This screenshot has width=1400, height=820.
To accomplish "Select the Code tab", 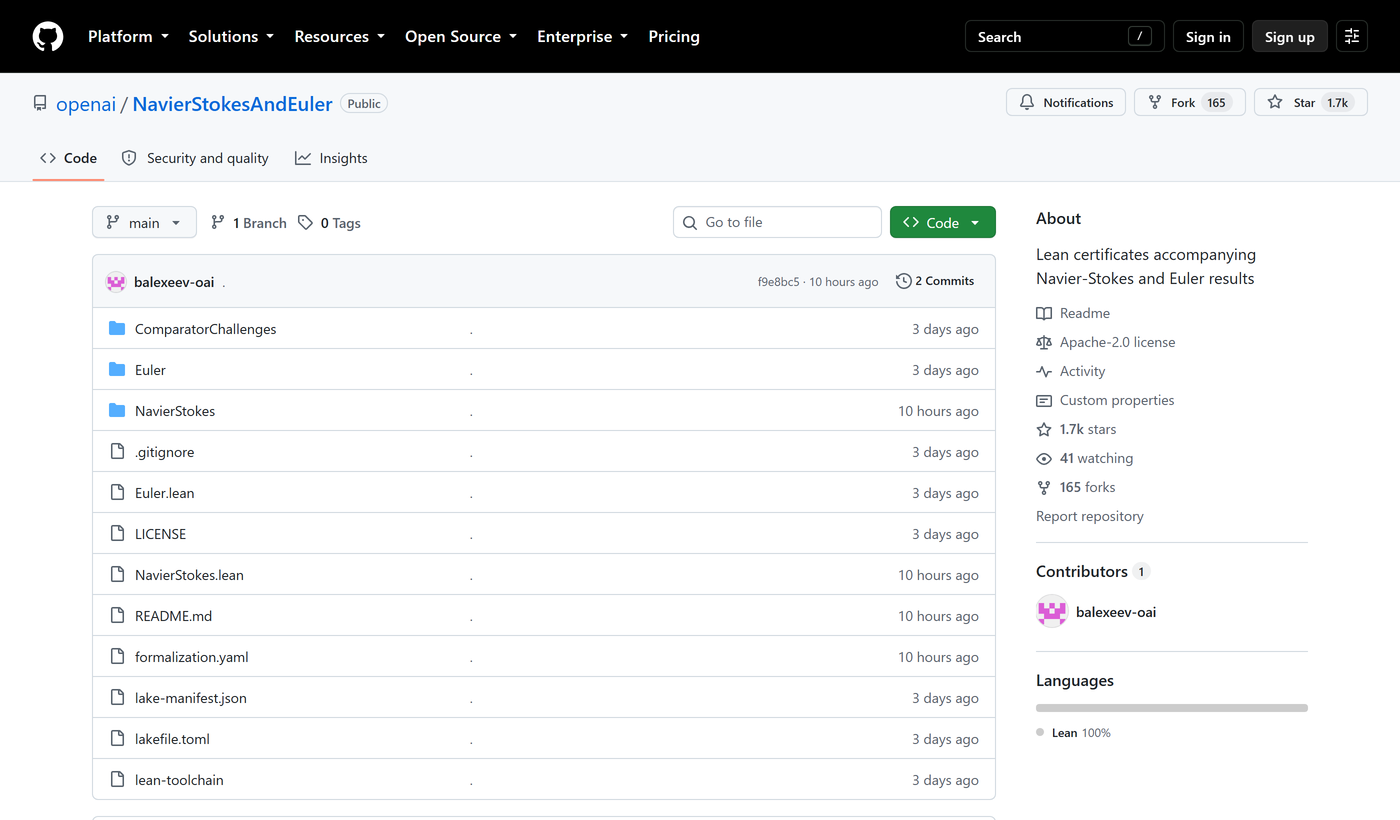I will point(68,158).
